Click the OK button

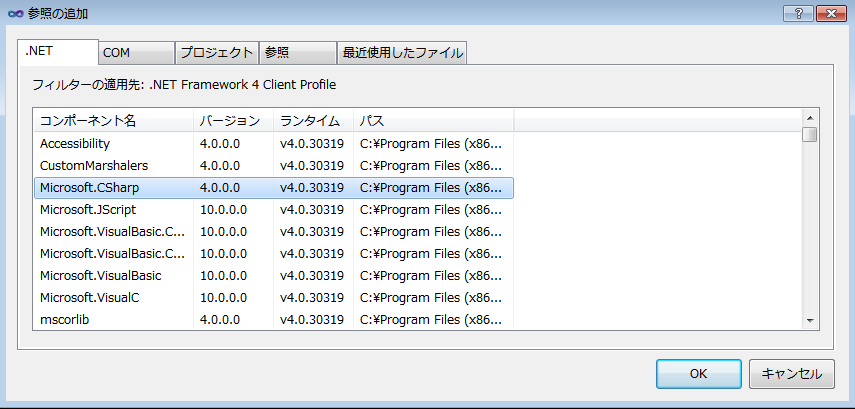coord(699,374)
